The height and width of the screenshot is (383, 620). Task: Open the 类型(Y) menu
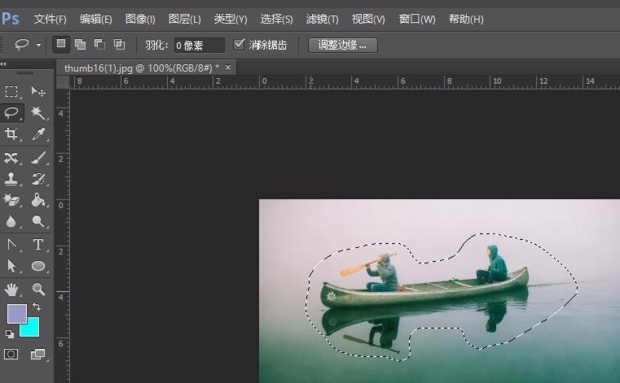(x=230, y=19)
